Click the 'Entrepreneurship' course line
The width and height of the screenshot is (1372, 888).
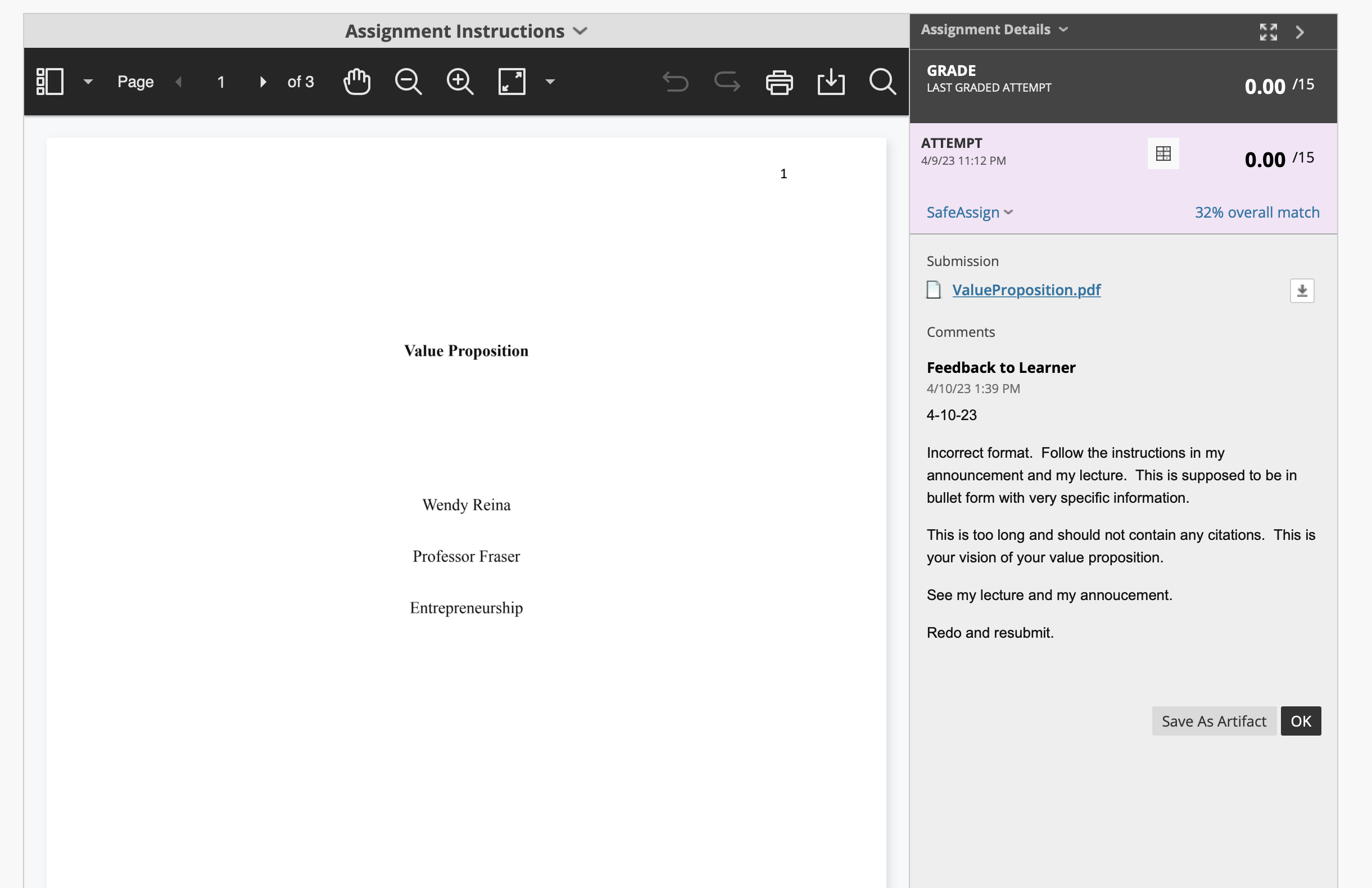coord(466,608)
